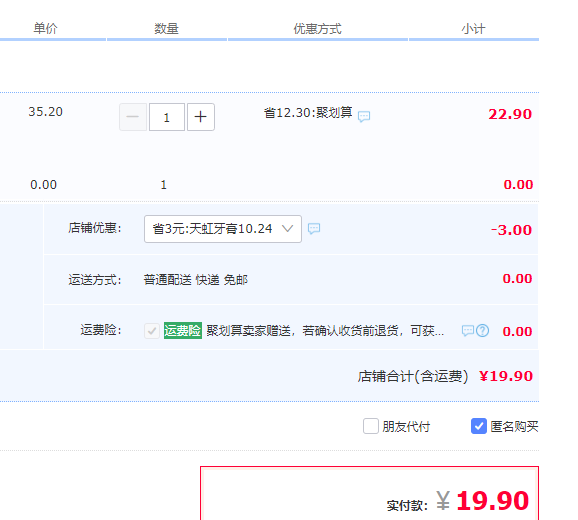This screenshot has width=578, height=520.
Task: Click the 实付款 ¥19.90 total amount
Action: click(483, 501)
